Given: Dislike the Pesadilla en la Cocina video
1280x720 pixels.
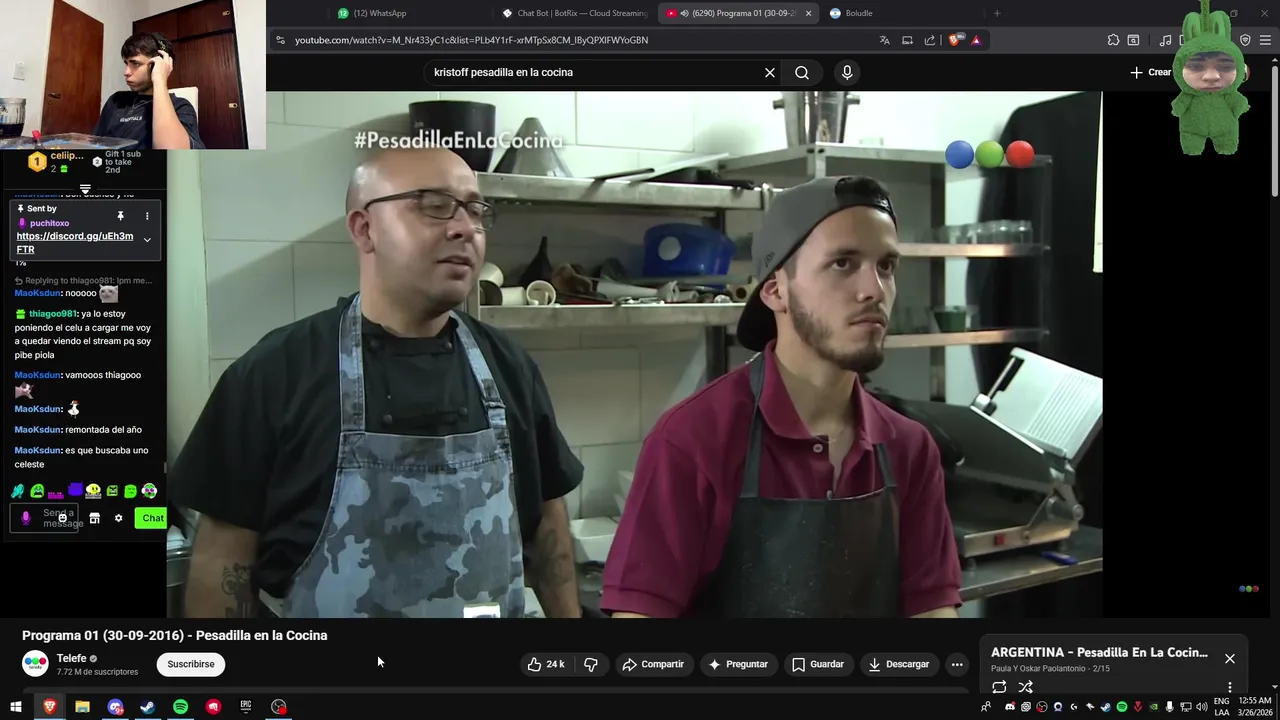Looking at the screenshot, I should point(591,664).
